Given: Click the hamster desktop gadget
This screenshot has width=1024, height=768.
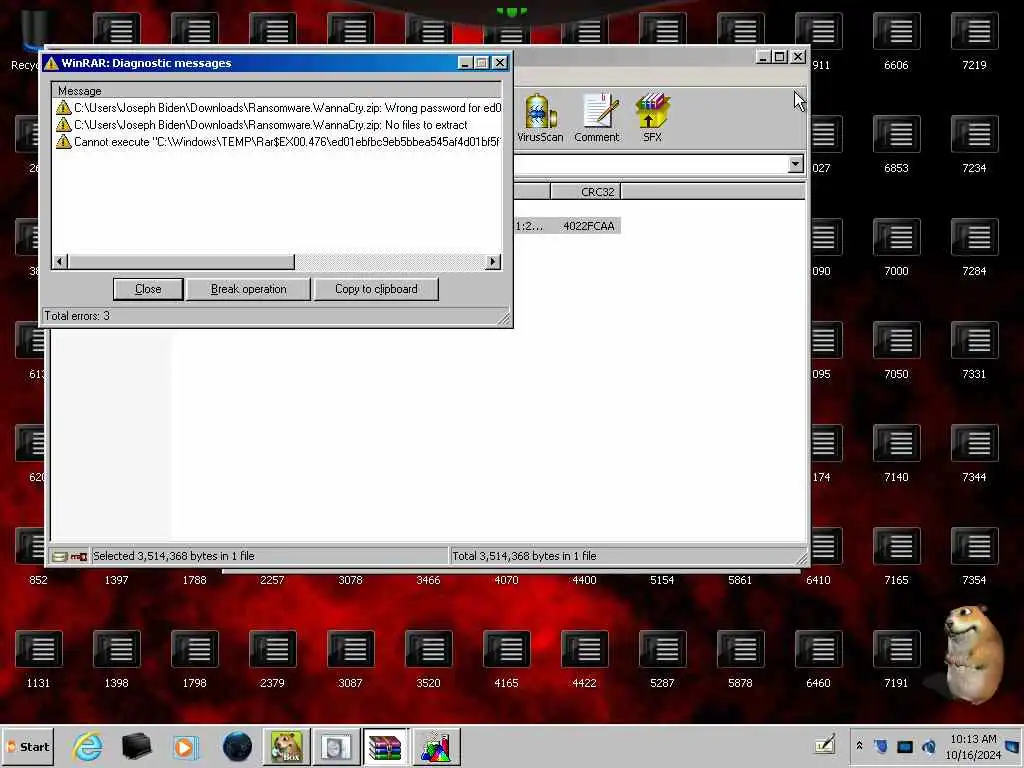Looking at the screenshot, I should [x=972, y=653].
